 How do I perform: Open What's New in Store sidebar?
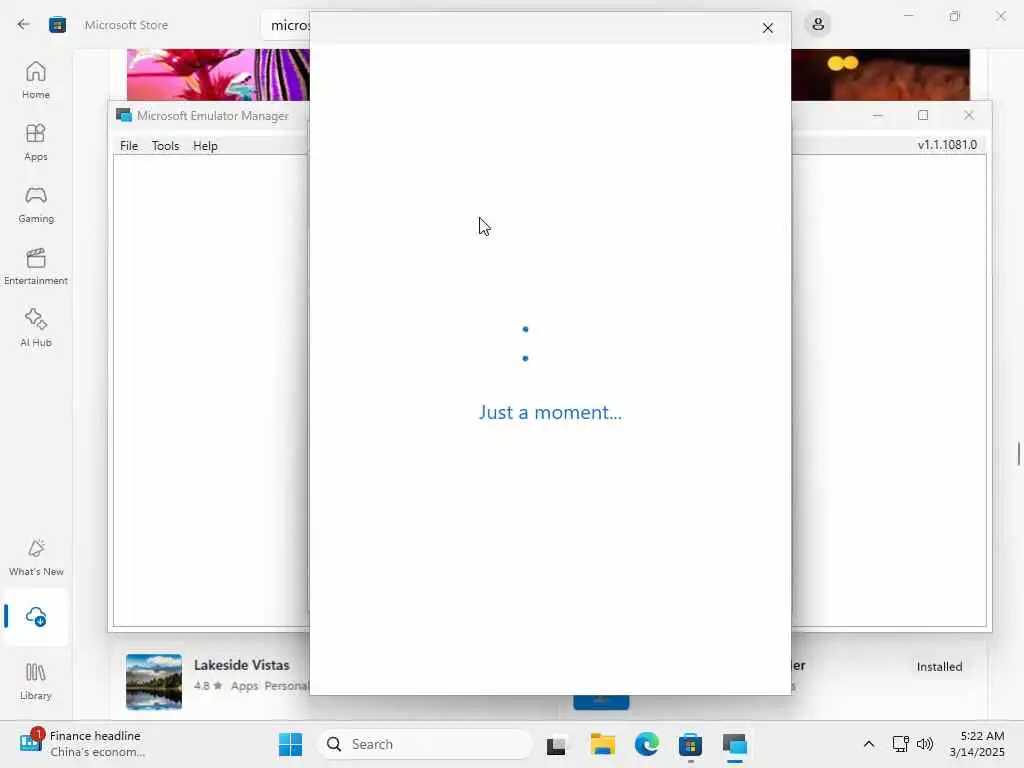pos(36,558)
